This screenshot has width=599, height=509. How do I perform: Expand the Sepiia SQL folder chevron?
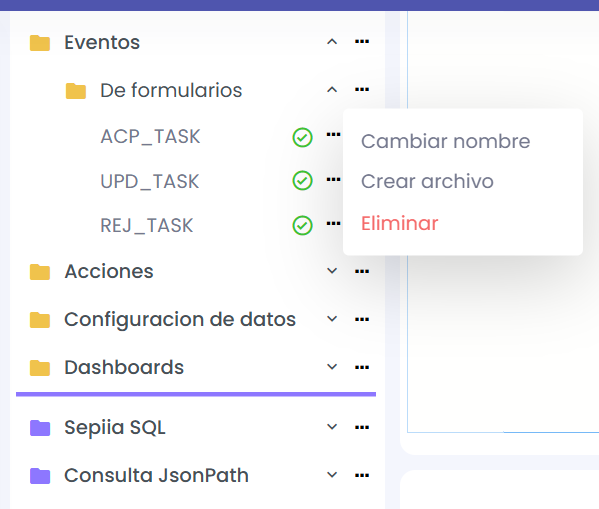point(332,427)
